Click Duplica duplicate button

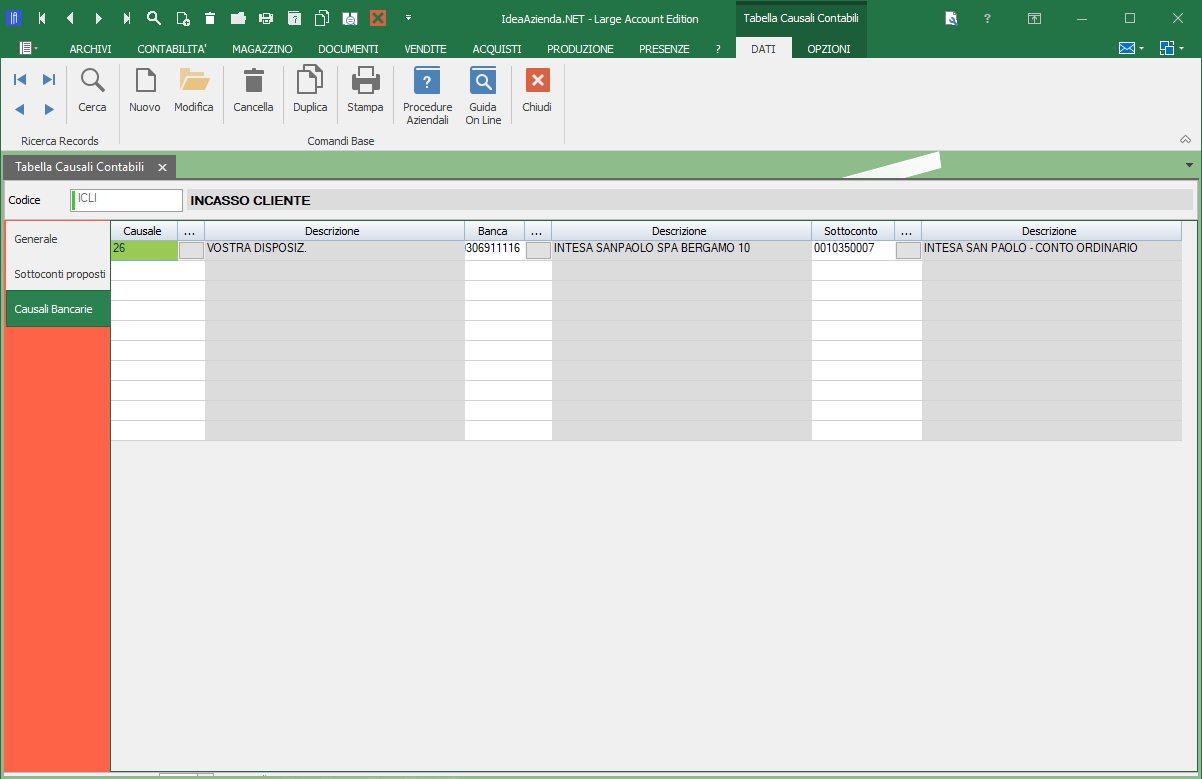coord(310,91)
